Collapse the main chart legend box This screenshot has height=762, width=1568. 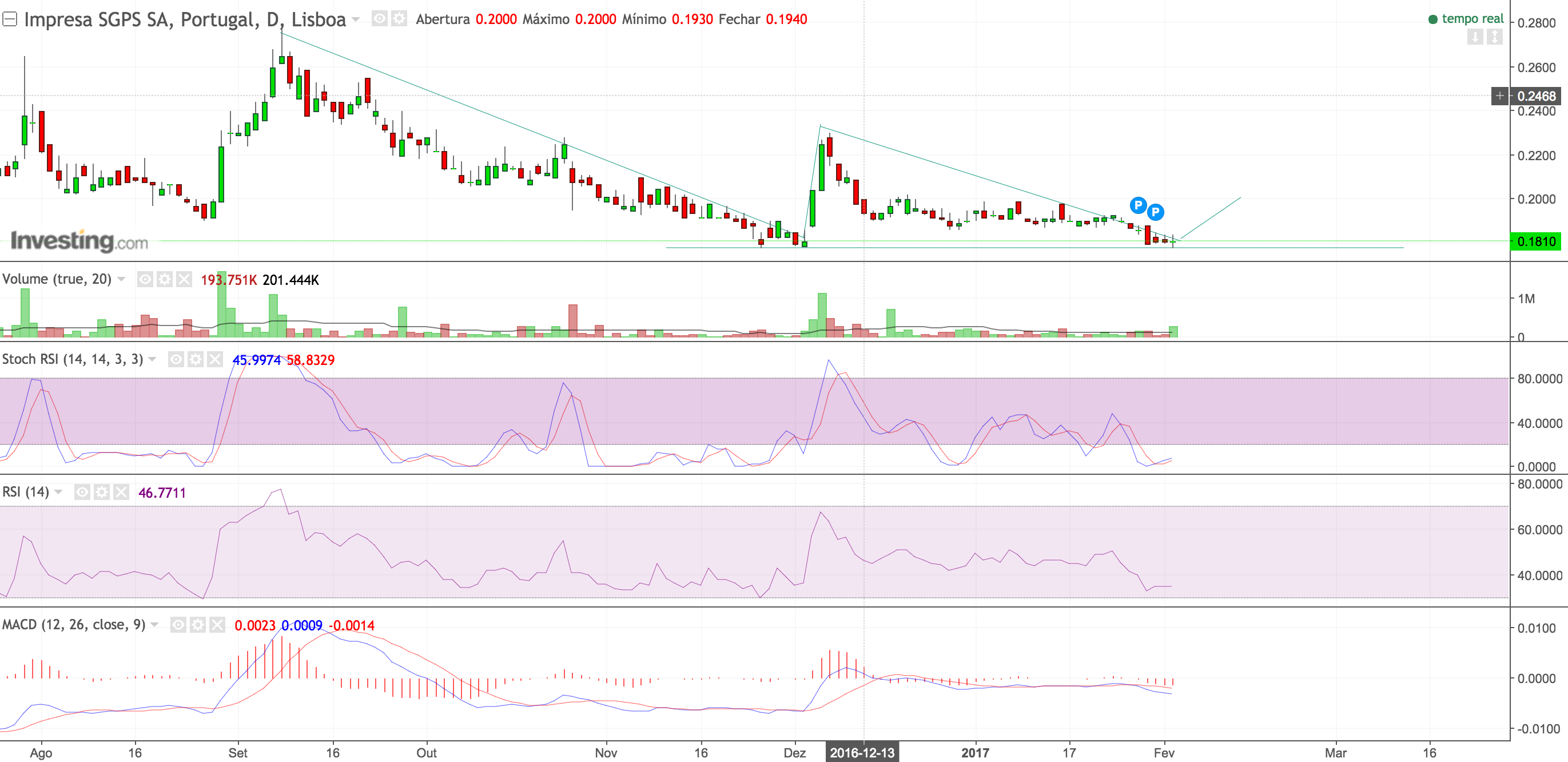coord(9,19)
